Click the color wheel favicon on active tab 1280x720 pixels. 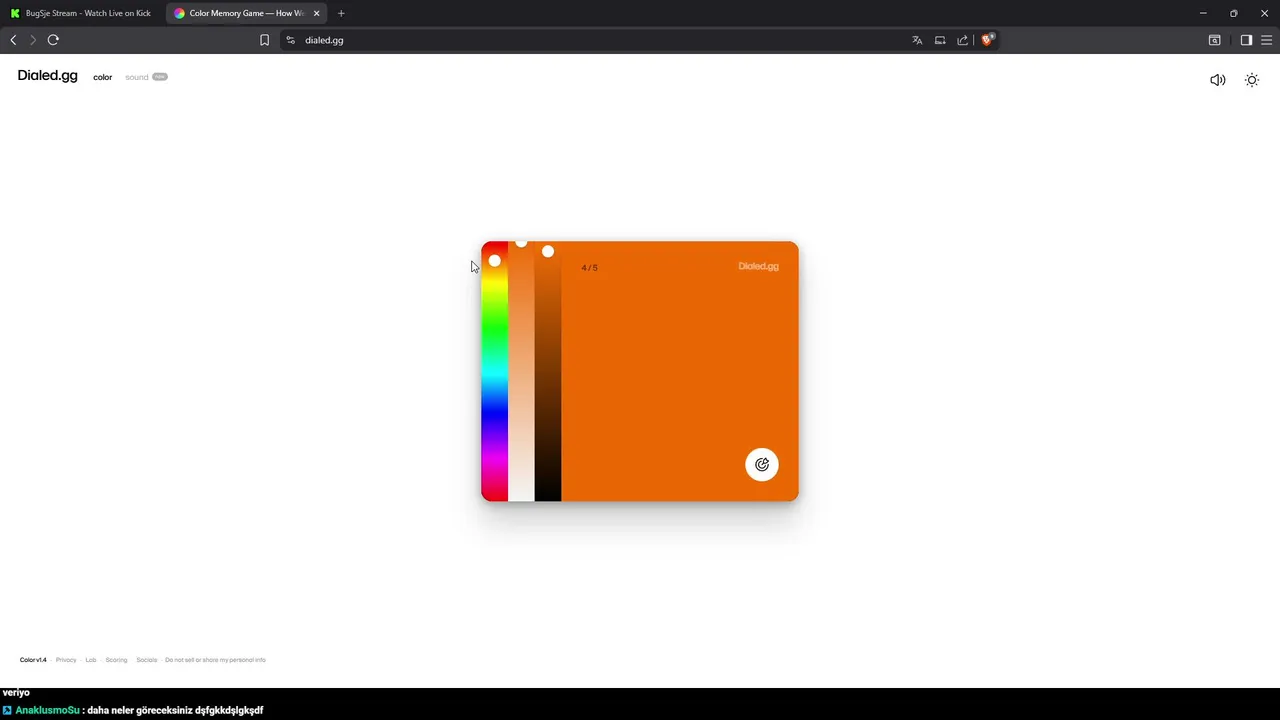[179, 13]
